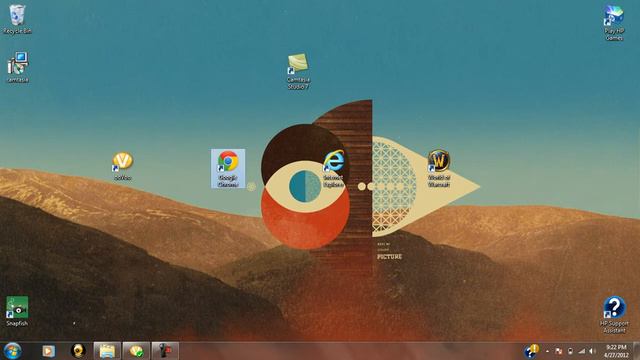The width and height of the screenshot is (640, 360).
Task: Show hidden tray icons arrow
Action: [x=547, y=351]
